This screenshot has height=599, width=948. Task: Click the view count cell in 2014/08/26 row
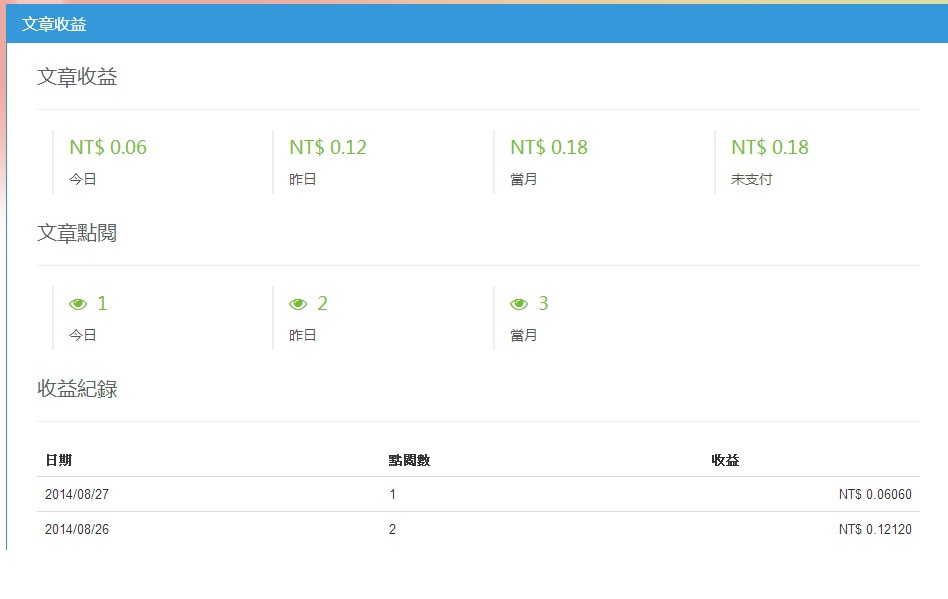pyautogui.click(x=392, y=529)
